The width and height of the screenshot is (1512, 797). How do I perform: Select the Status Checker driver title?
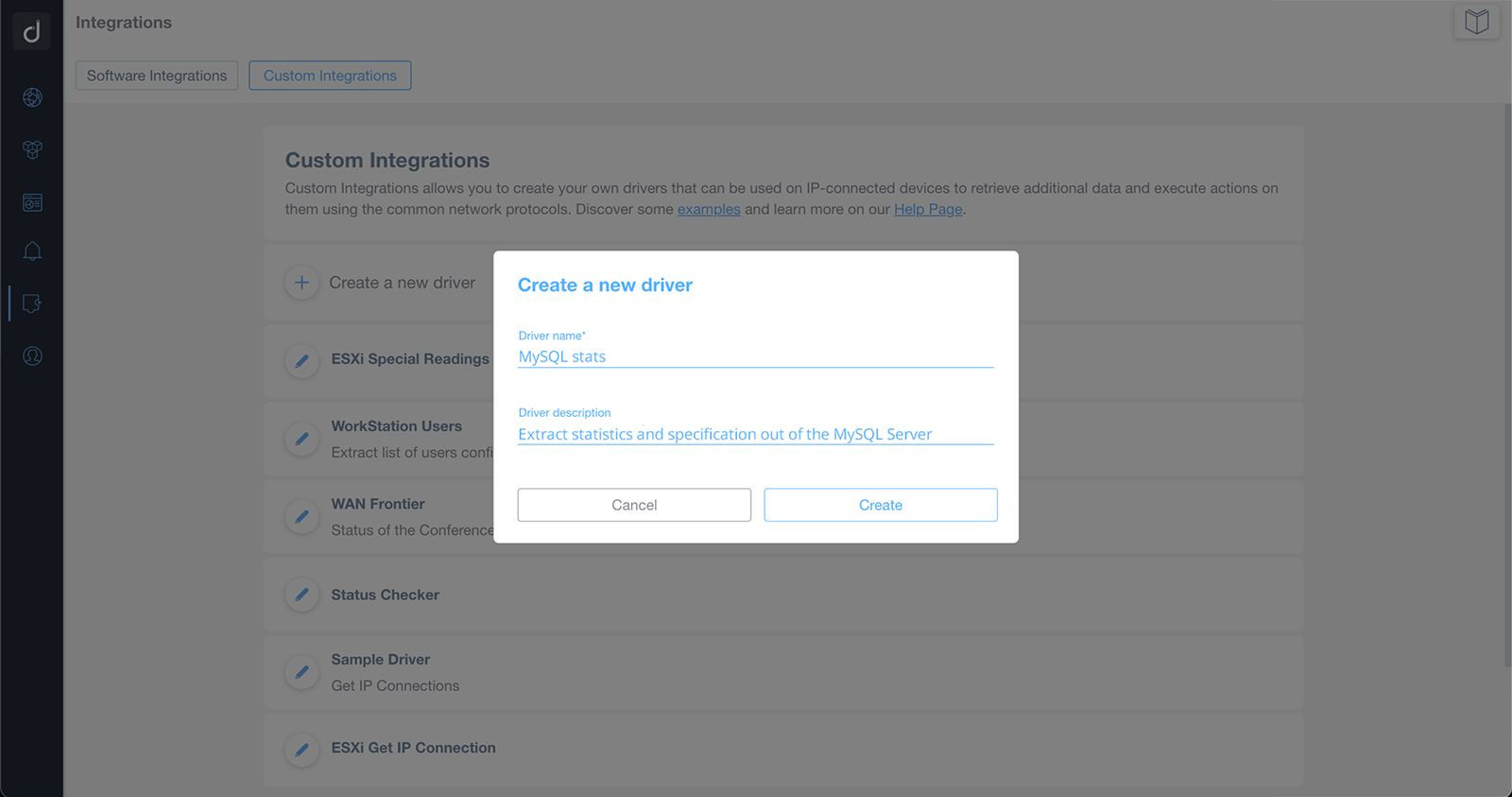[x=385, y=595]
